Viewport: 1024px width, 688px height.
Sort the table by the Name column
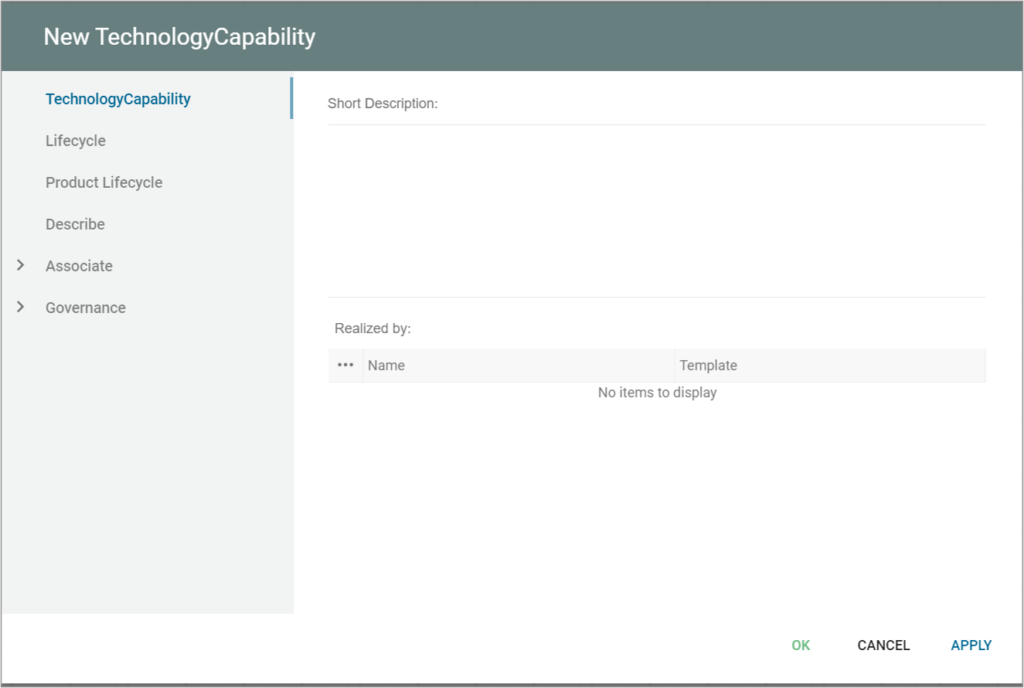(x=386, y=365)
